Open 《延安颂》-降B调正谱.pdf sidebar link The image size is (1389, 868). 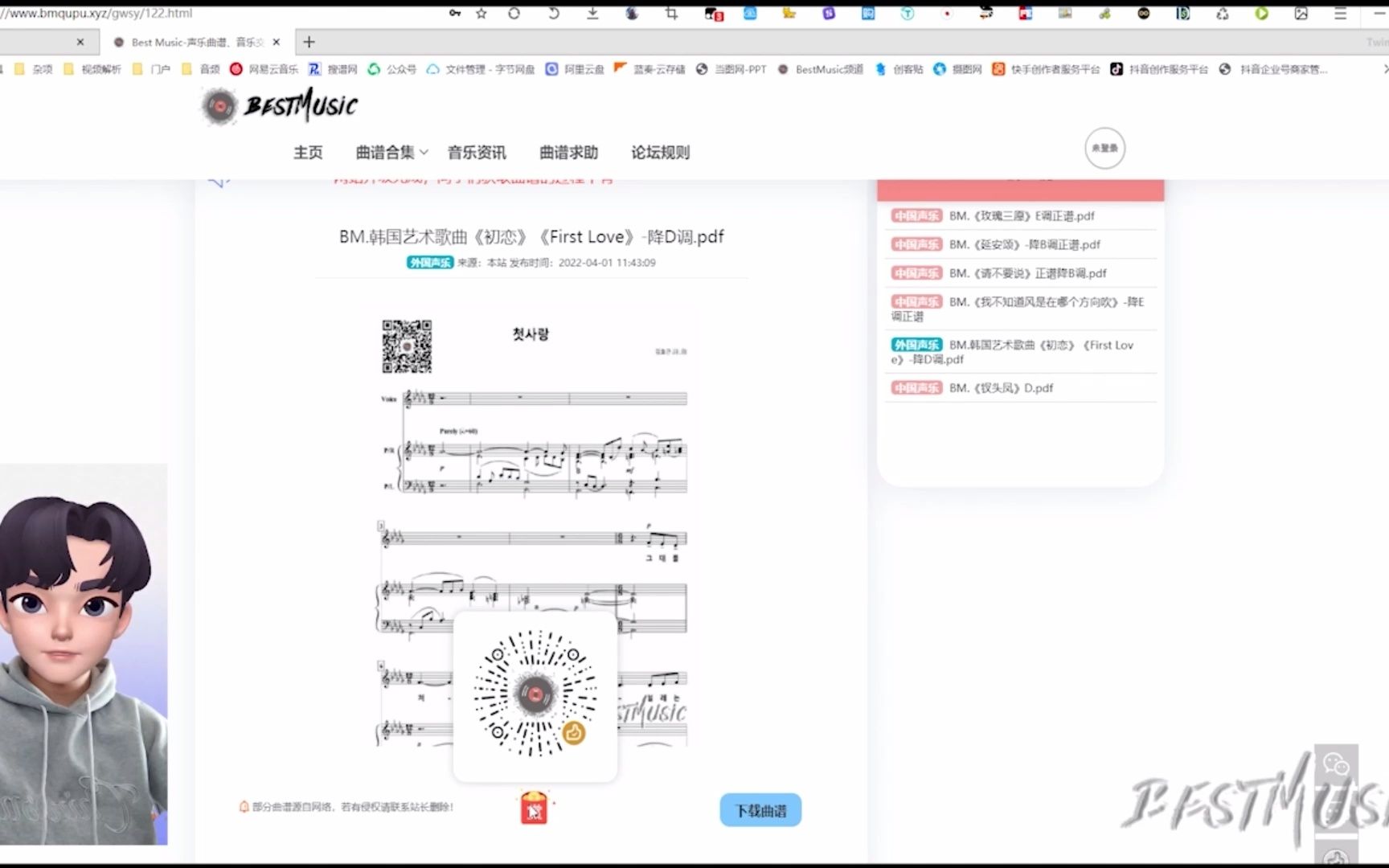(x=1025, y=245)
